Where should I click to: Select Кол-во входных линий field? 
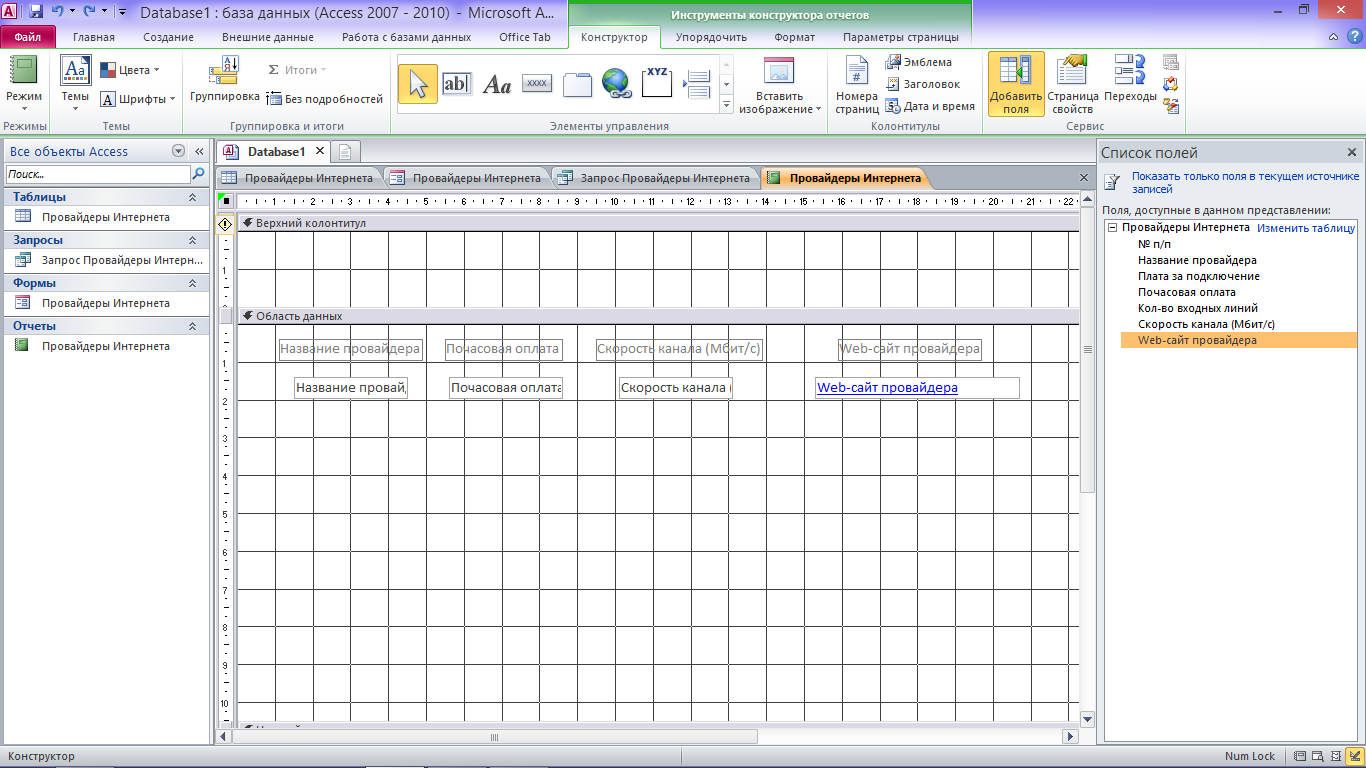(x=1197, y=308)
